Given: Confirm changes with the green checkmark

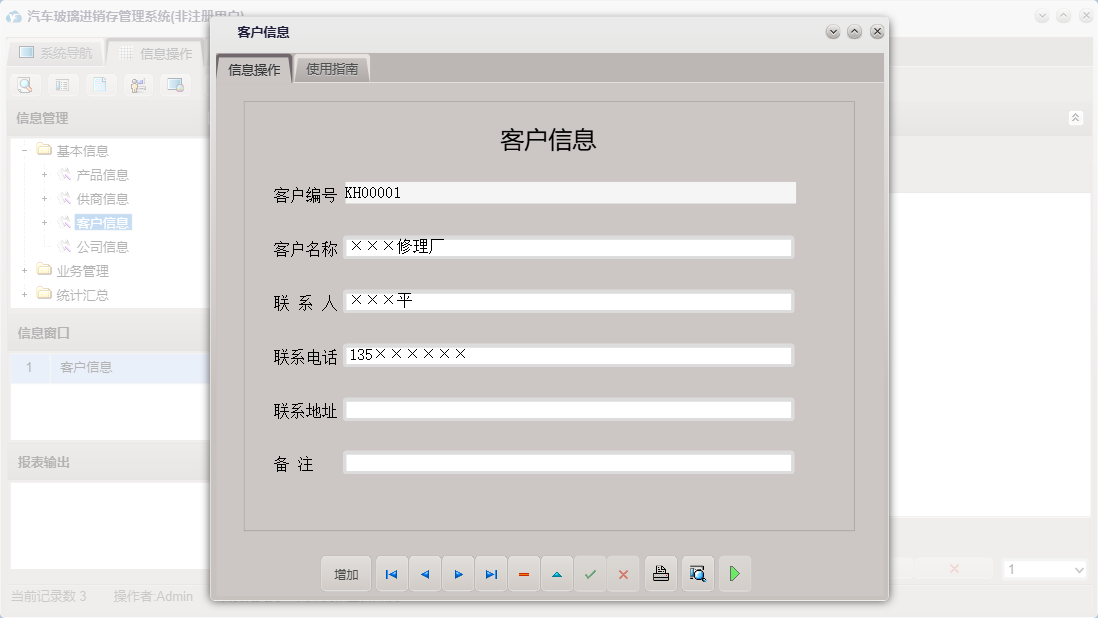Looking at the screenshot, I should click(590, 573).
